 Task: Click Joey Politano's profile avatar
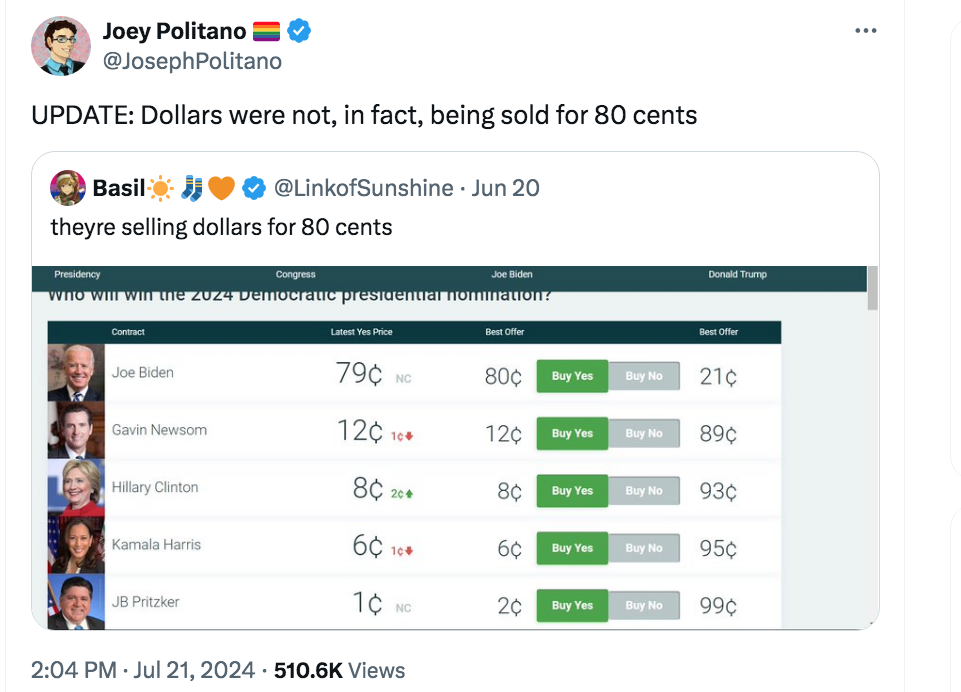pyautogui.click(x=61, y=46)
